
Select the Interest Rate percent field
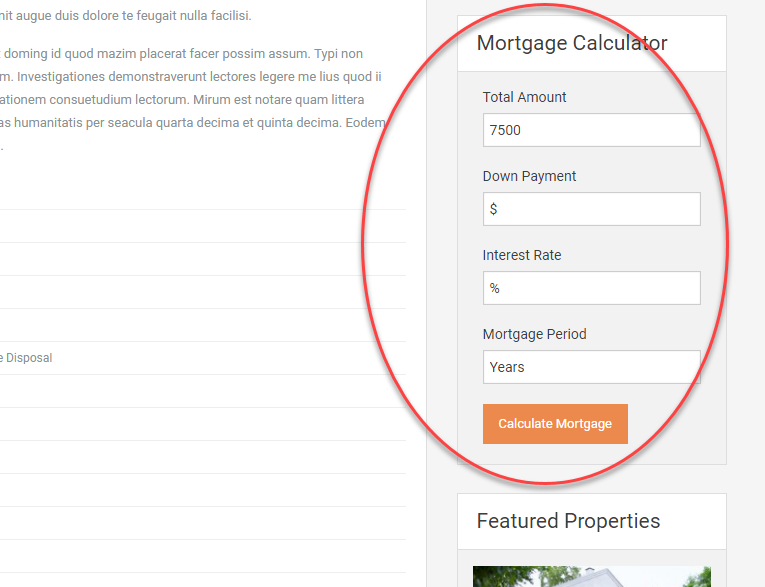click(x=591, y=288)
